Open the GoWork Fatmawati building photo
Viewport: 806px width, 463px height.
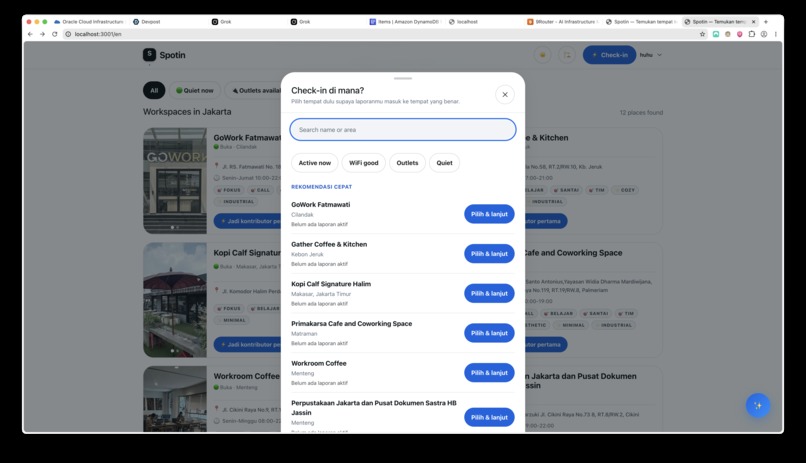pos(175,181)
